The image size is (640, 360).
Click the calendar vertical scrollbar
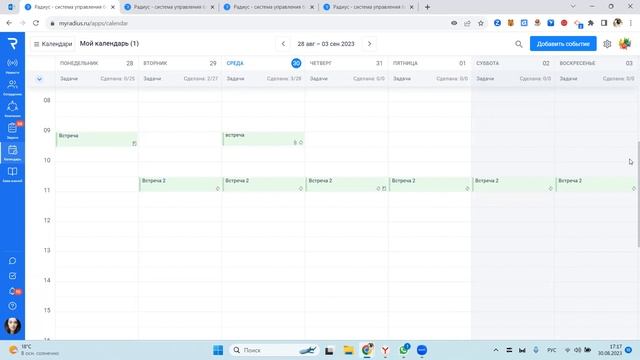tap(638, 194)
